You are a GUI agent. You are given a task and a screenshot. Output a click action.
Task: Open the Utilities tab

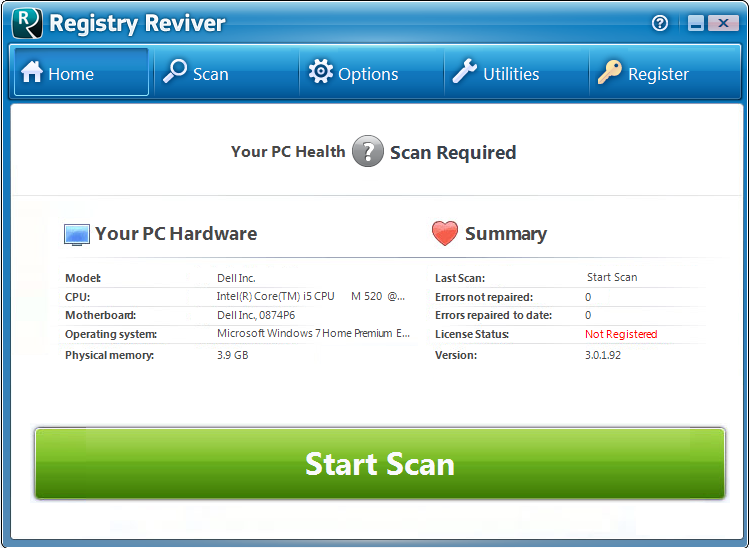pyautogui.click(x=496, y=73)
